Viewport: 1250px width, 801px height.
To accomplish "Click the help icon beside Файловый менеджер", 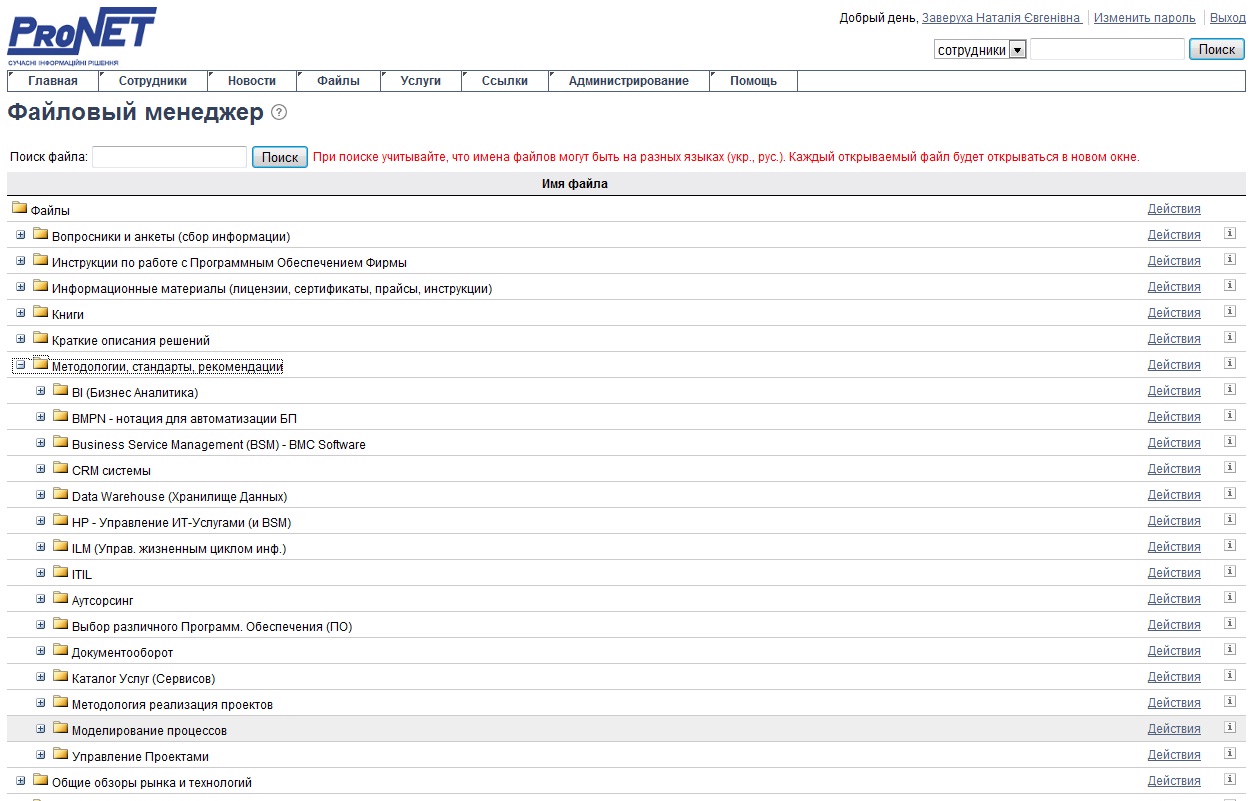I will coord(279,113).
